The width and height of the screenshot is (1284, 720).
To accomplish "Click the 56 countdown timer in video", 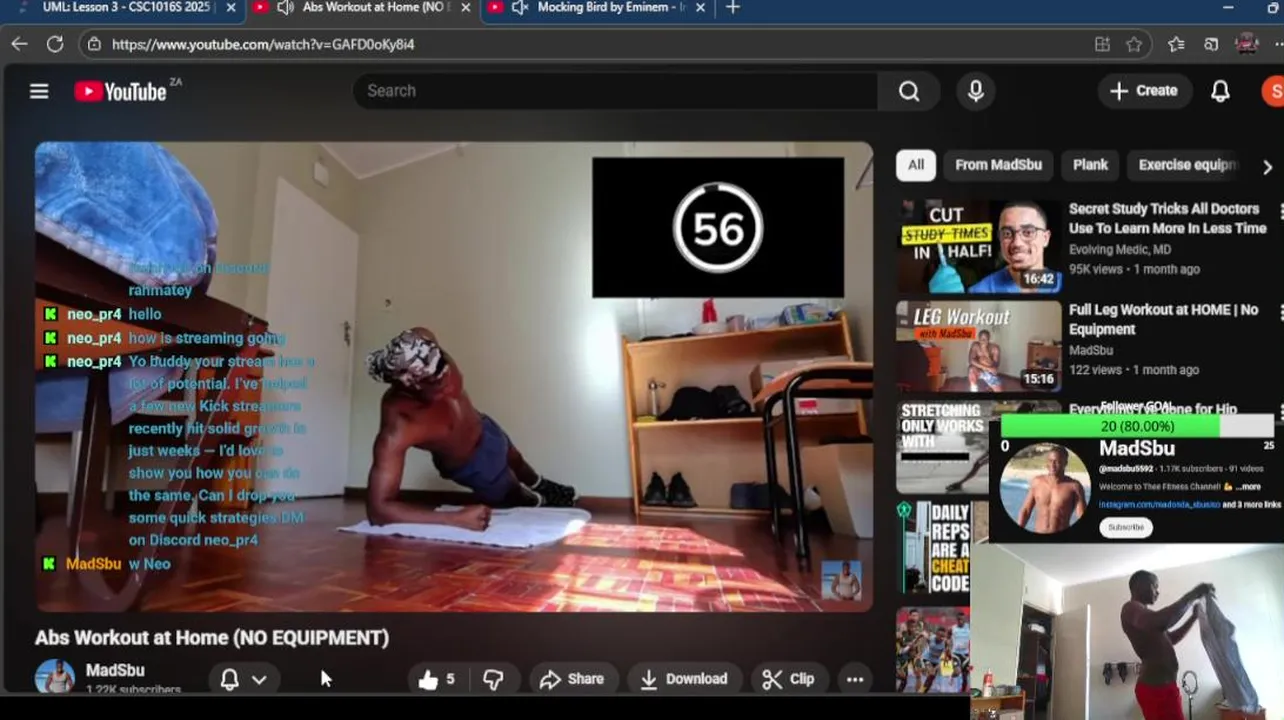I will pos(718,228).
